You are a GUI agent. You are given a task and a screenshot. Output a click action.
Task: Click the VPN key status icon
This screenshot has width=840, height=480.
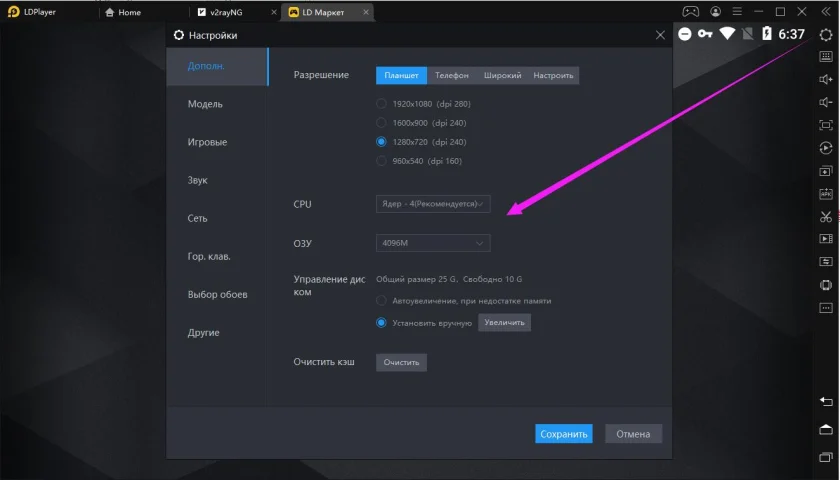(x=705, y=34)
